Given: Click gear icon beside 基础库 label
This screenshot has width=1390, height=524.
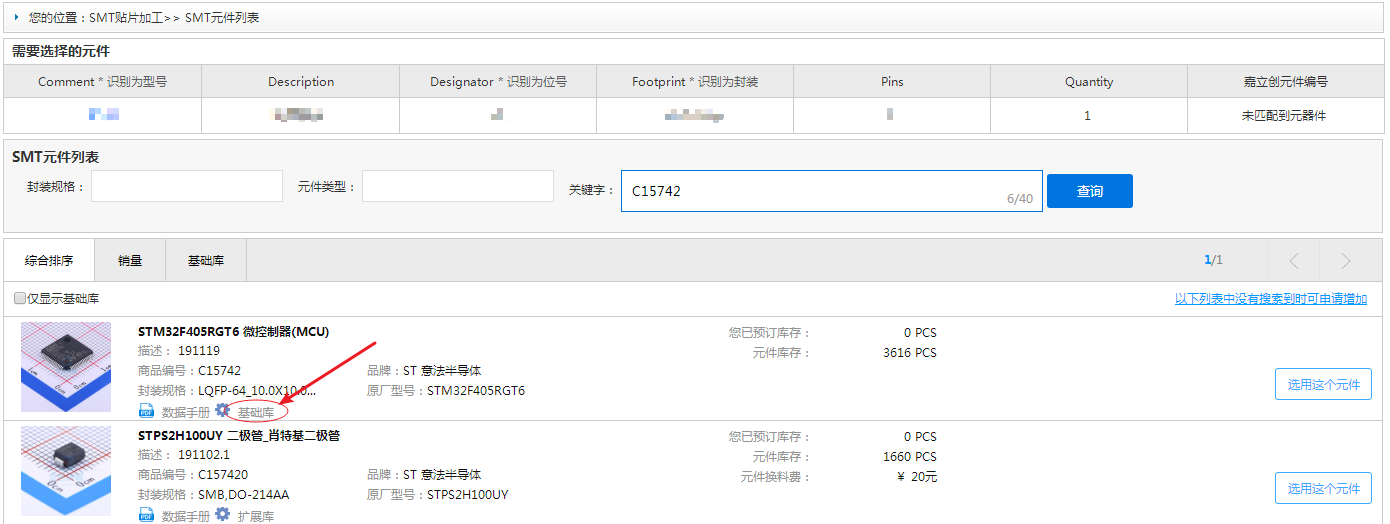Looking at the screenshot, I should 223,410.
